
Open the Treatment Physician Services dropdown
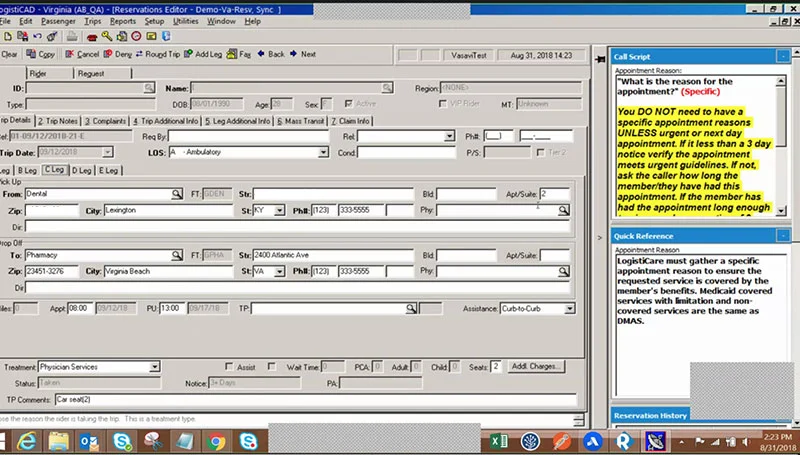click(154, 367)
